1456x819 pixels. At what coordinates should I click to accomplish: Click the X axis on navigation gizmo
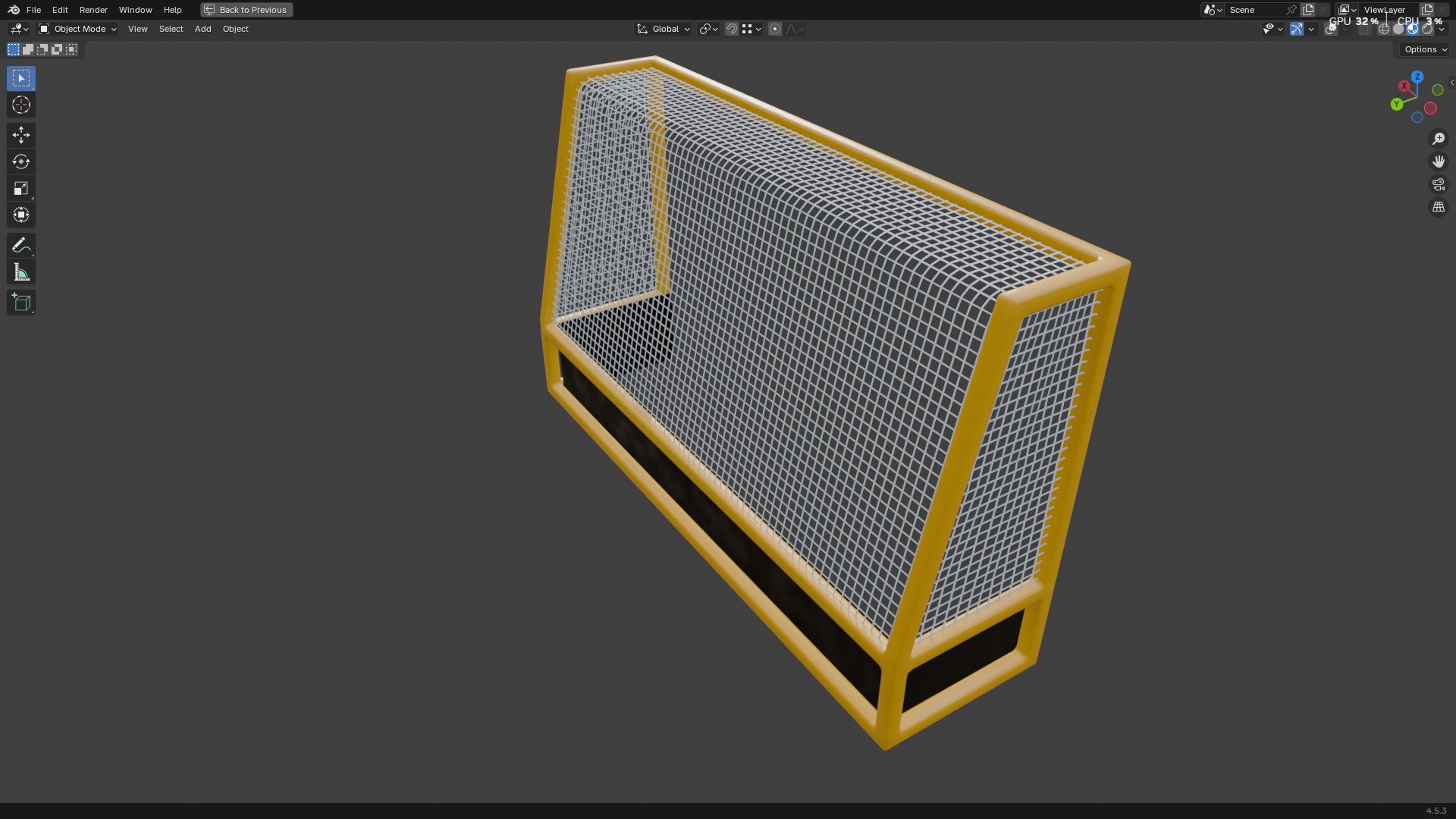[x=1404, y=86]
